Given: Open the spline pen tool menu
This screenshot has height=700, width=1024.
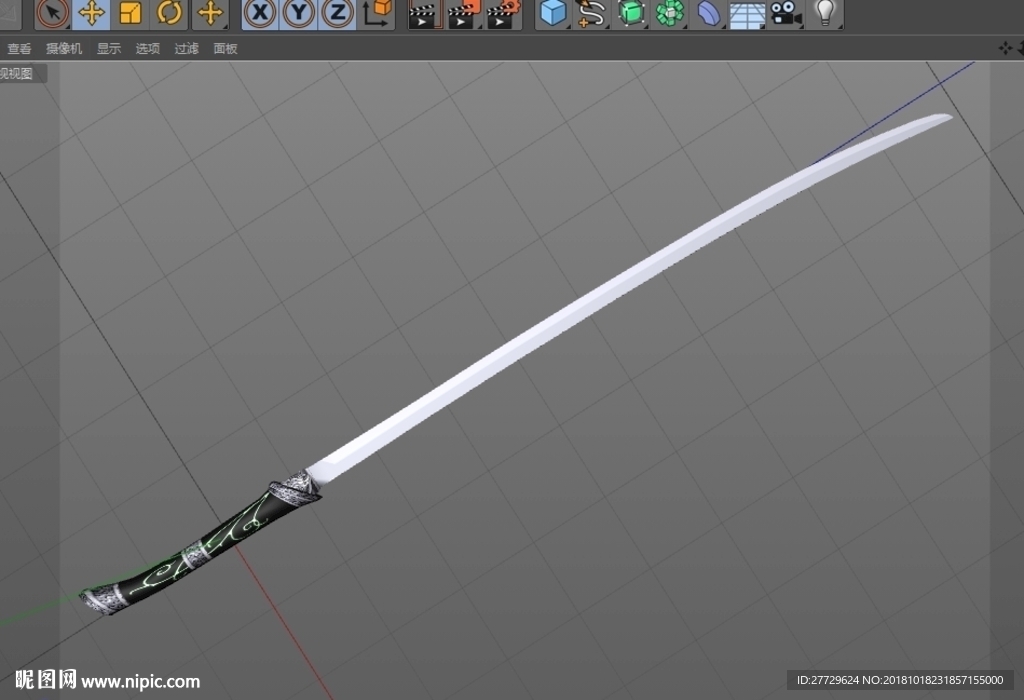Looking at the screenshot, I should pyautogui.click(x=592, y=13).
